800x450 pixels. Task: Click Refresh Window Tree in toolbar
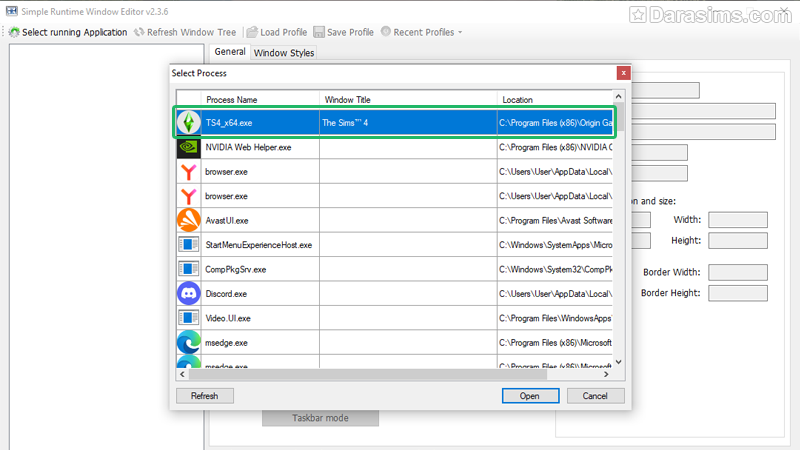(x=184, y=32)
